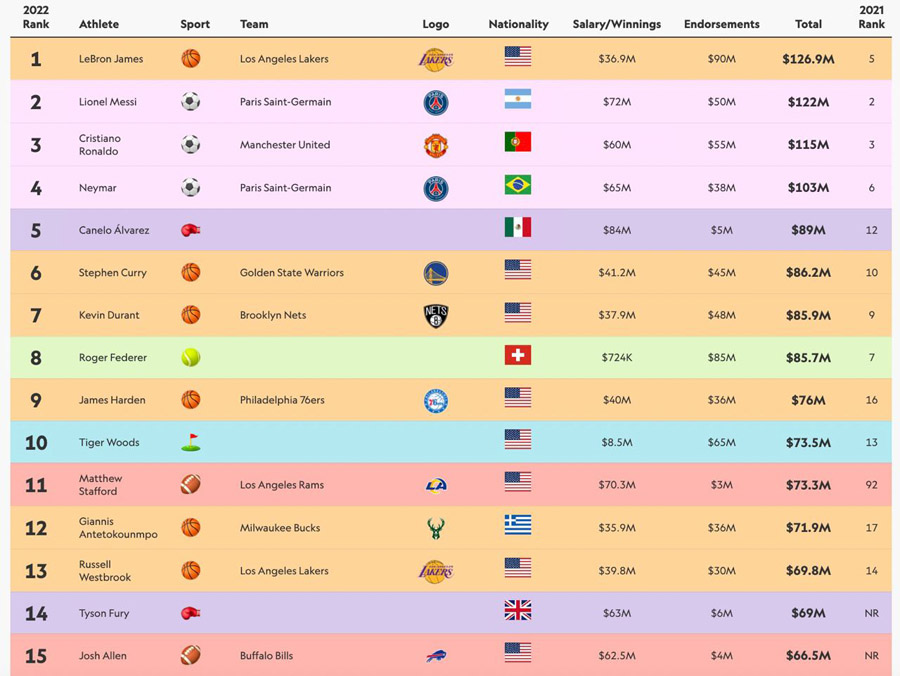Click the United Kingdom flag for Tyson Fury
The height and width of the screenshot is (676, 900).
(518, 611)
